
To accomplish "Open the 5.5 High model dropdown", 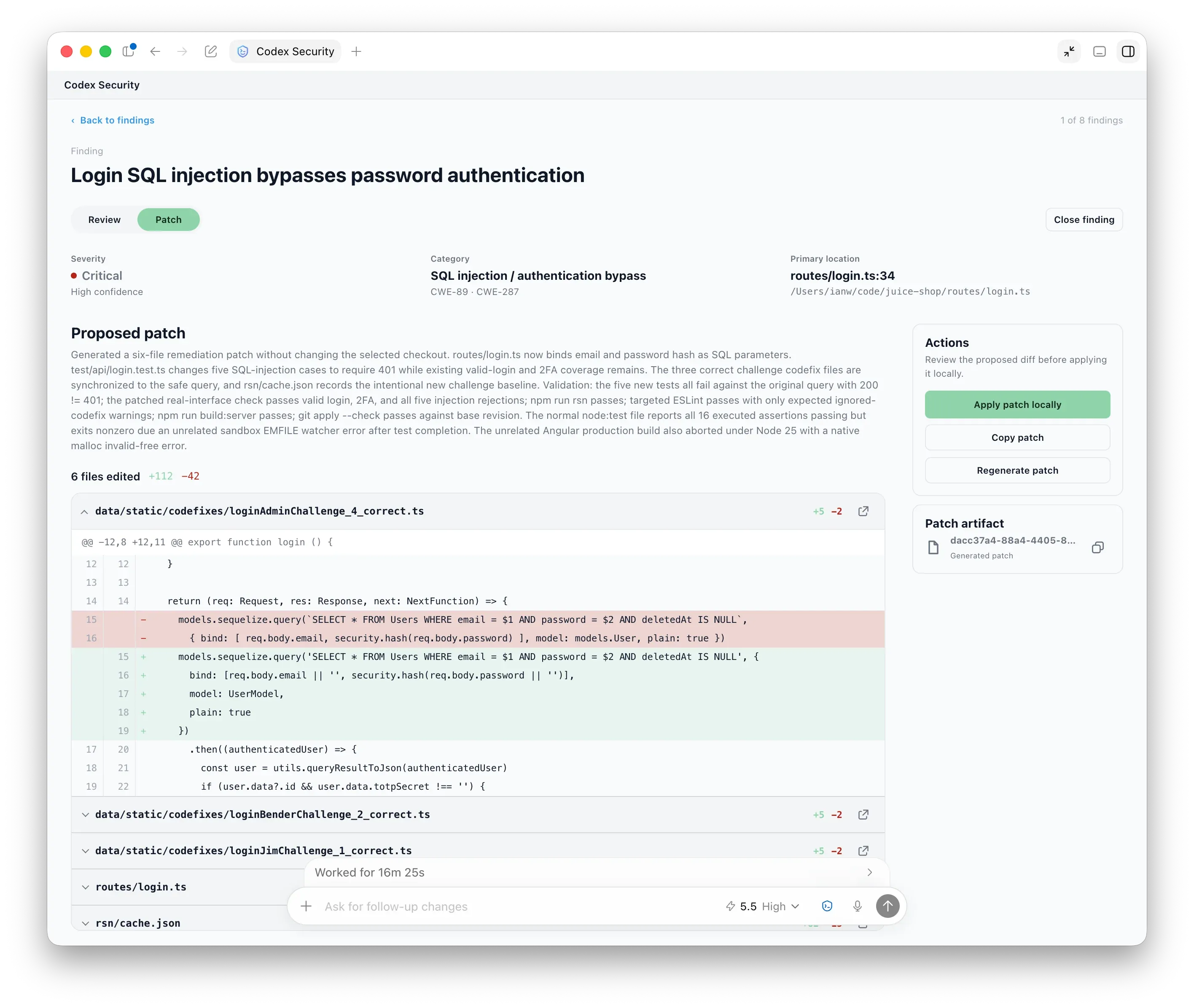I will pyautogui.click(x=762, y=906).
